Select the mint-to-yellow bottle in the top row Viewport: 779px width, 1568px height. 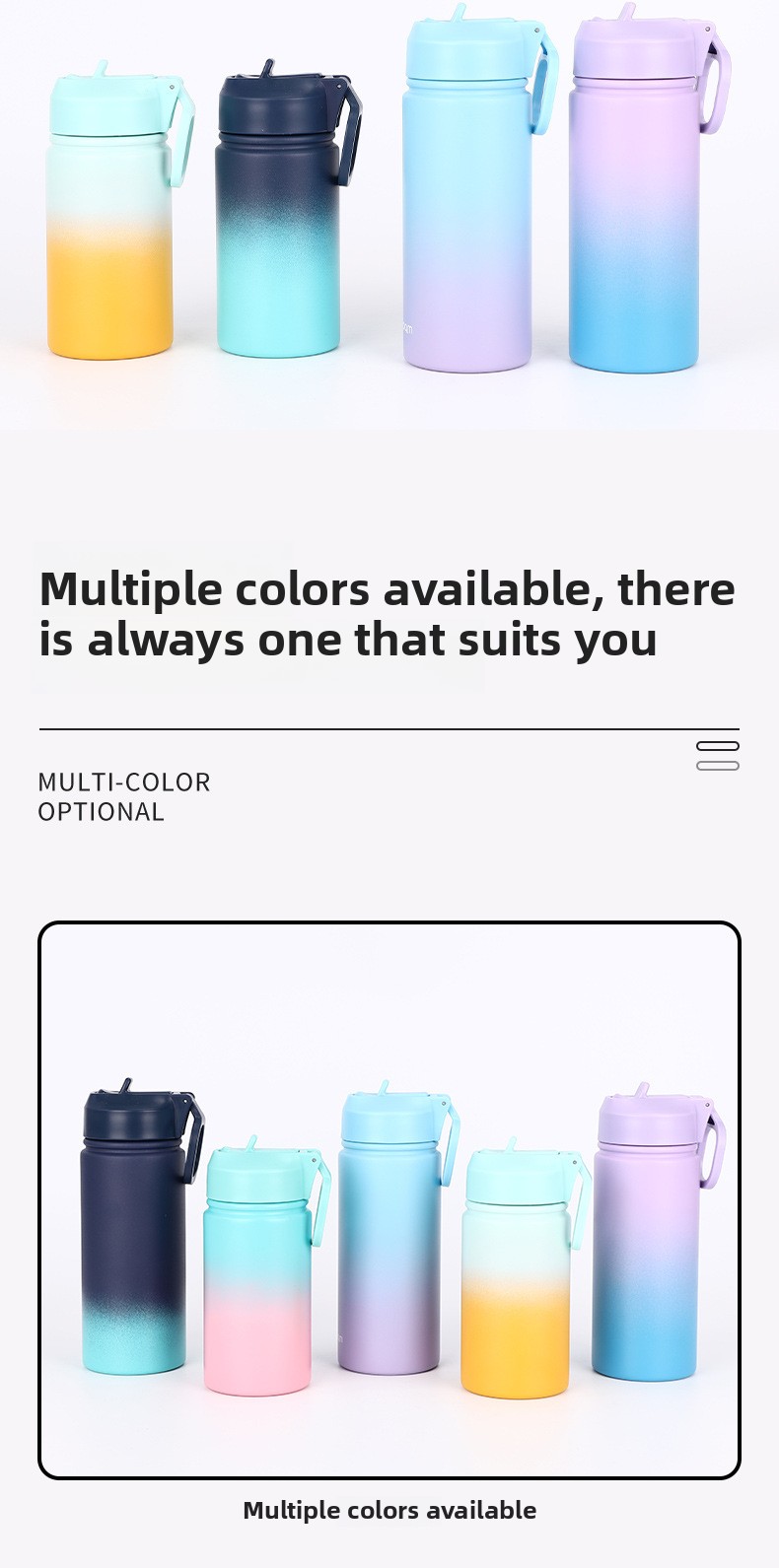[118, 210]
